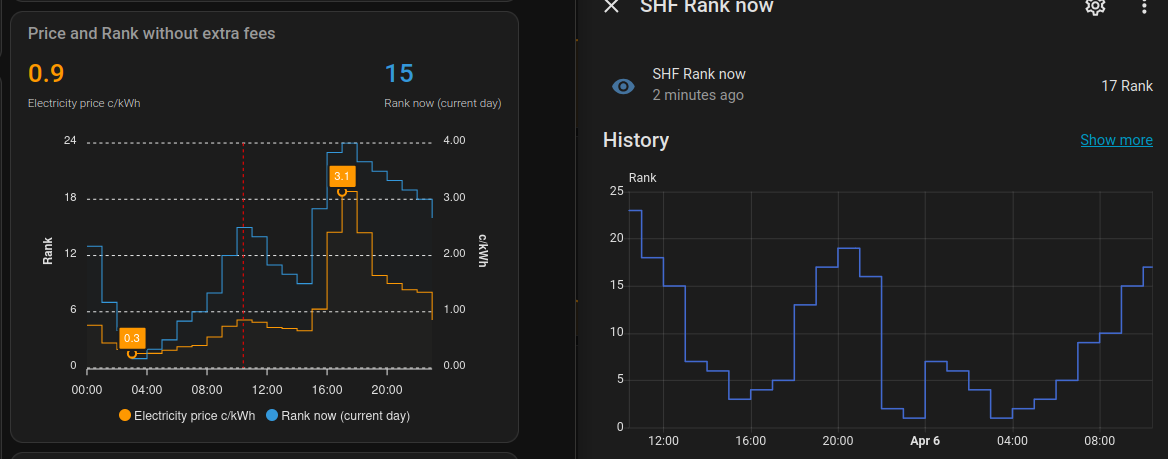The image size is (1168, 459).
Task: Click the 17 Rank state value
Action: pyautogui.click(x=1127, y=86)
